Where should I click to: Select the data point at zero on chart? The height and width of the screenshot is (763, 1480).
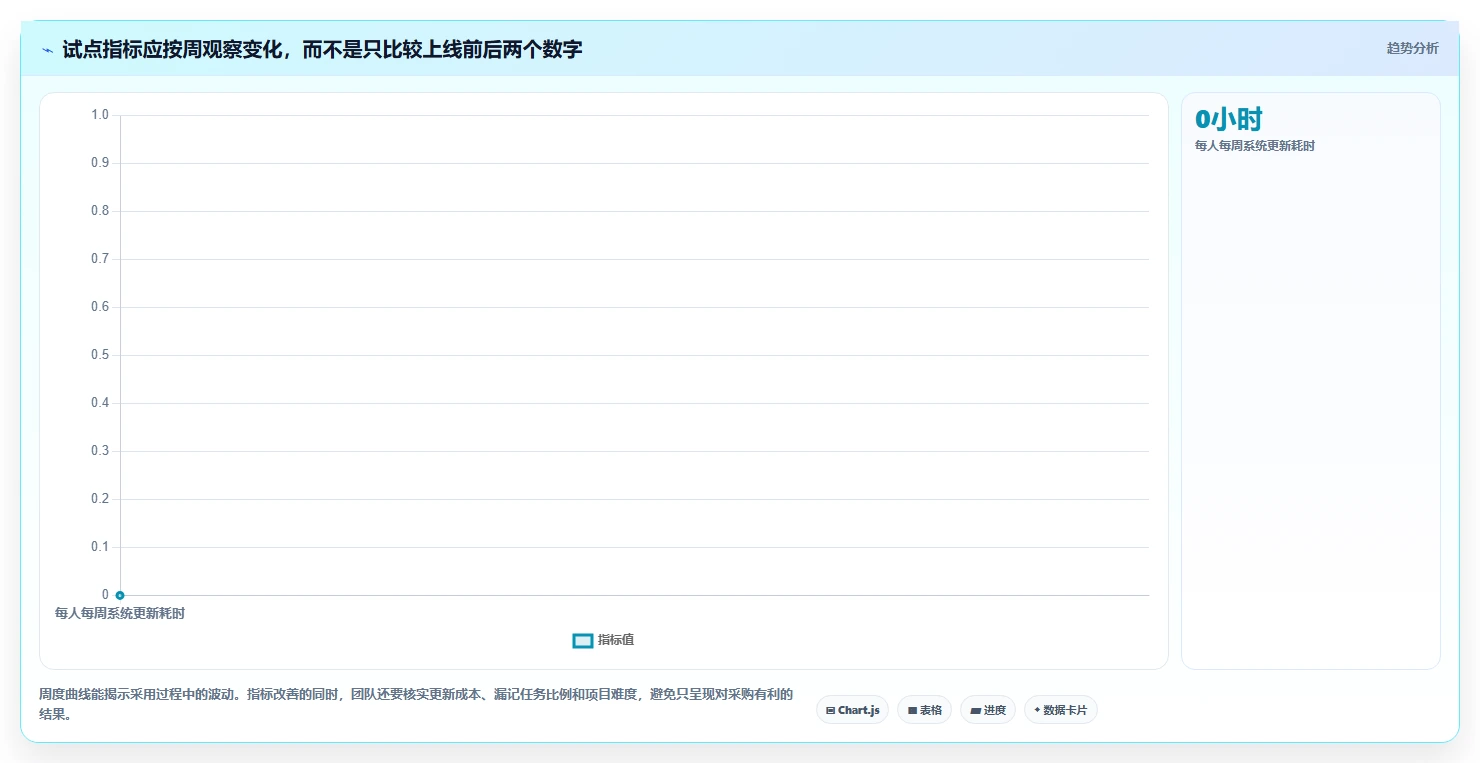click(120, 595)
